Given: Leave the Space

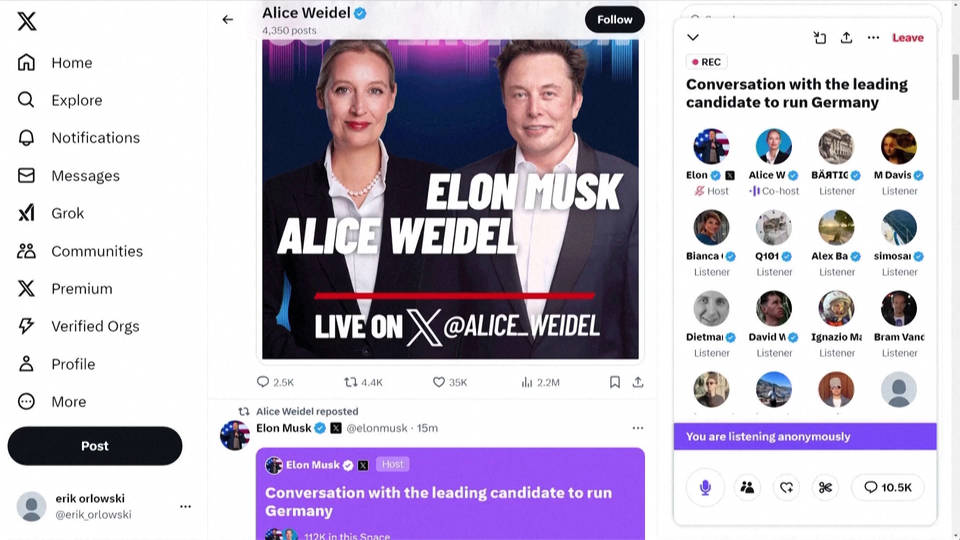Looking at the screenshot, I should (907, 37).
